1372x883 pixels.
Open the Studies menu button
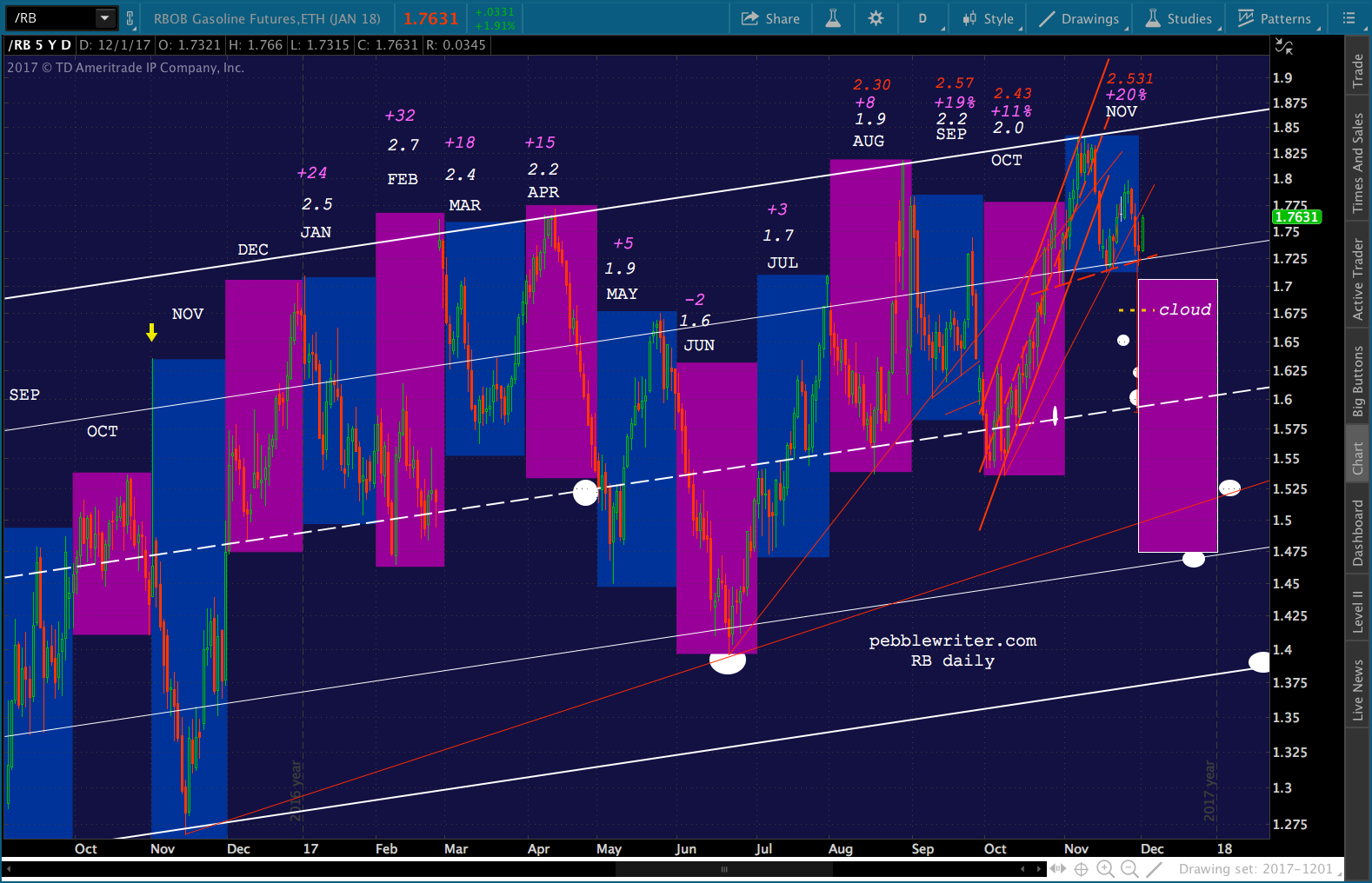pyautogui.click(x=1179, y=18)
